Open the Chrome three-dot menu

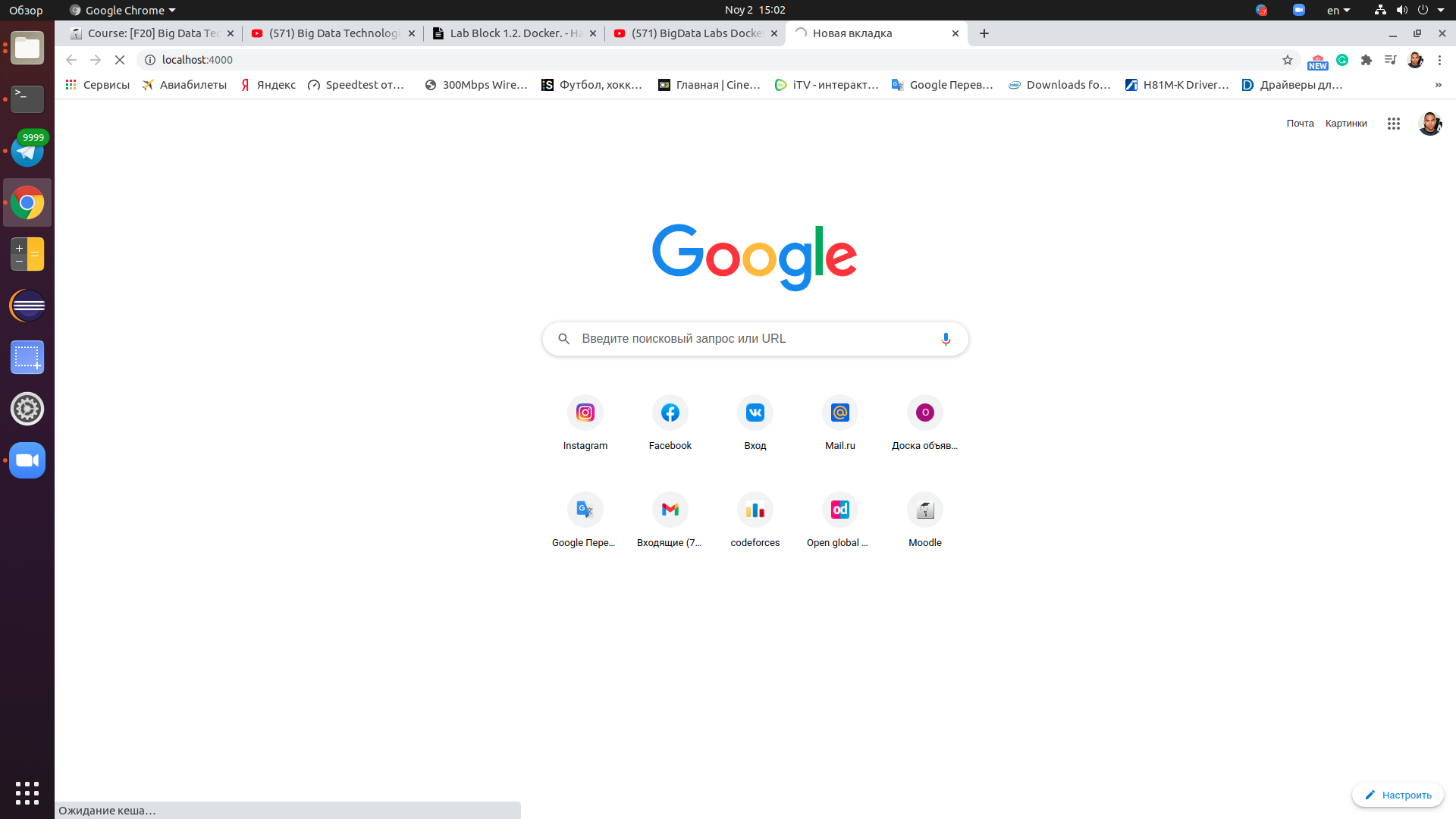(x=1439, y=60)
